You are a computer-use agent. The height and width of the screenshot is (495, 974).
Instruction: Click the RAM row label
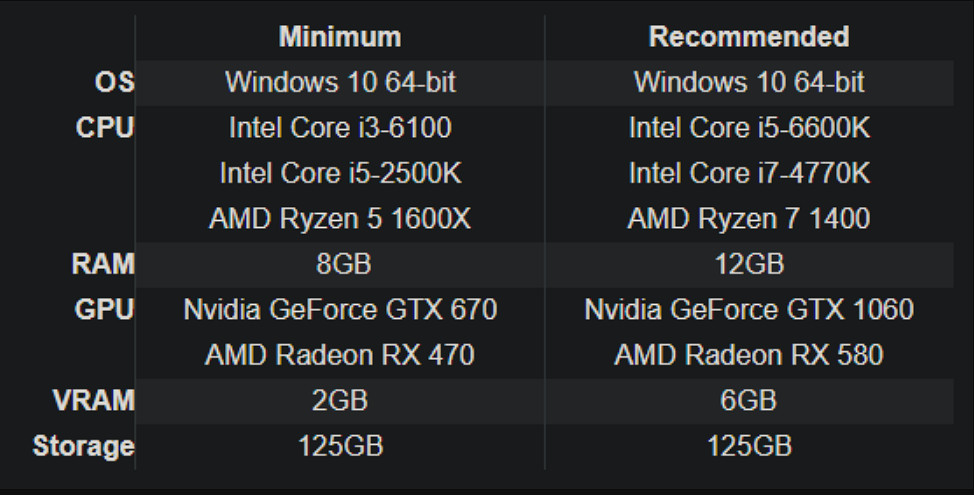click(x=104, y=264)
